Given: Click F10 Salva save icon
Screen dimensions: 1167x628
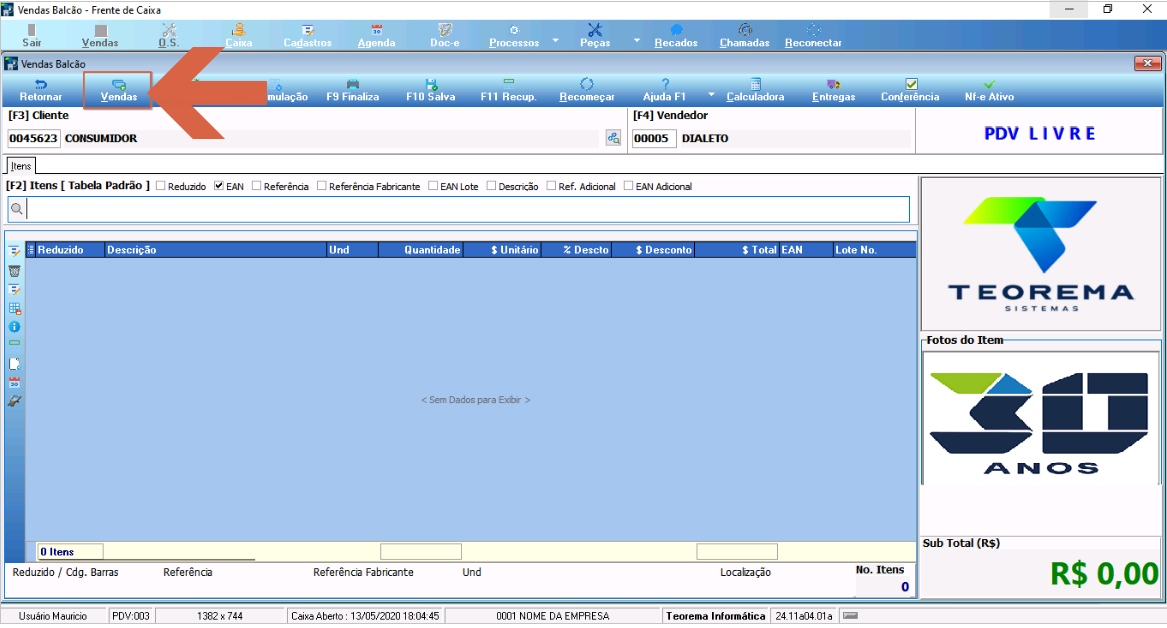Looking at the screenshot, I should (x=431, y=84).
